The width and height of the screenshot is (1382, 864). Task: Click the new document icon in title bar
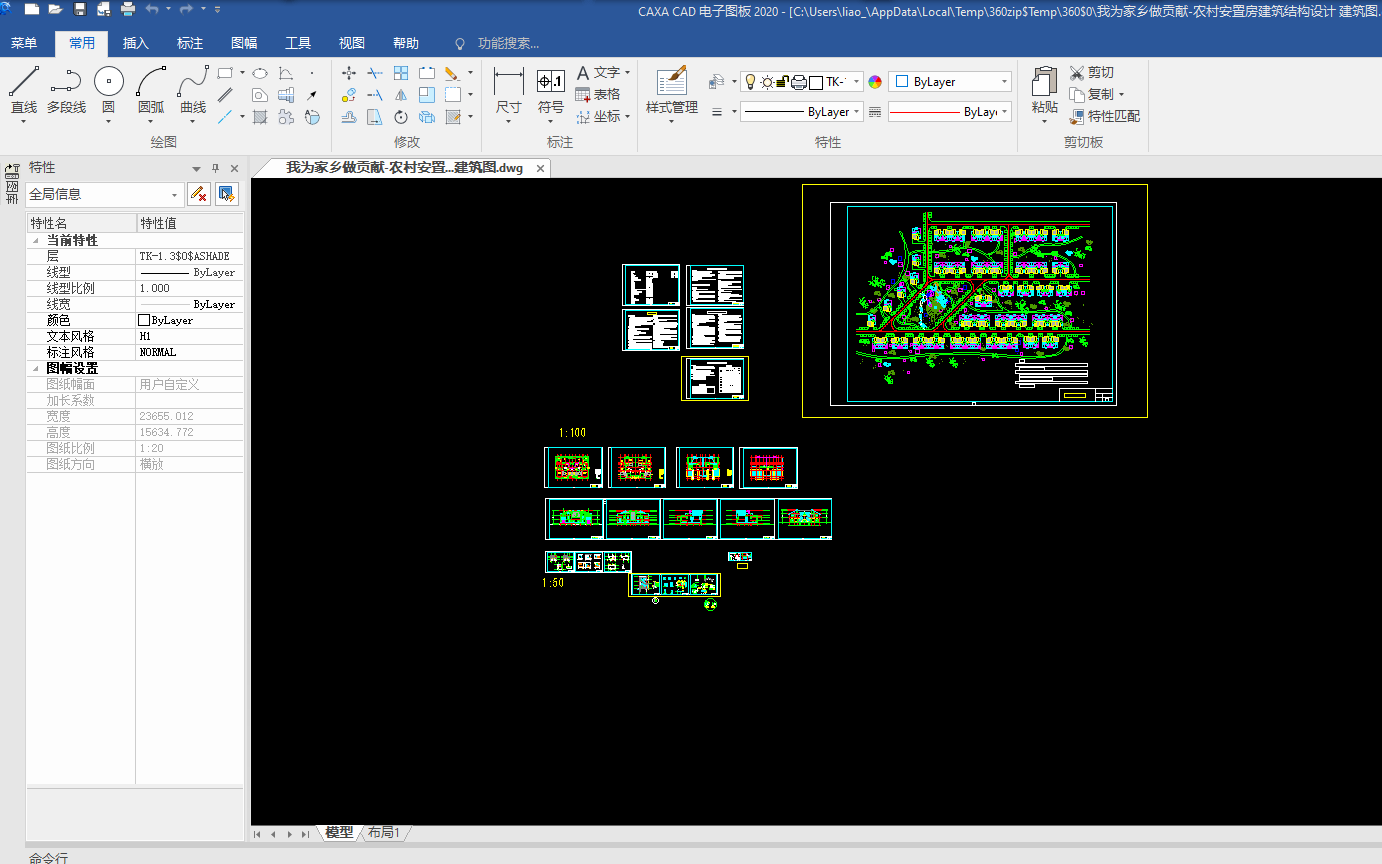[x=32, y=9]
